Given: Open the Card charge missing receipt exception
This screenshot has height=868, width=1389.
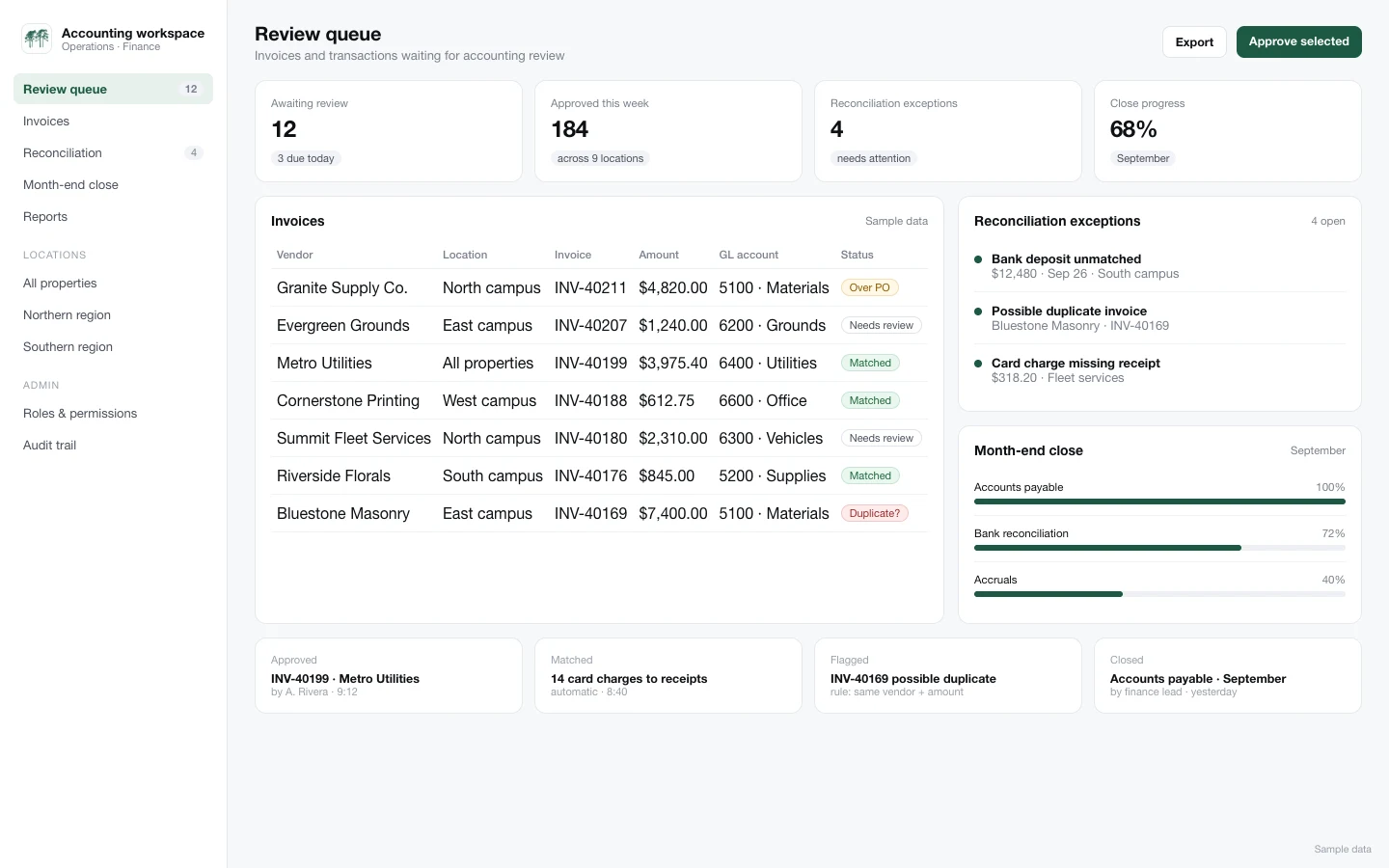Looking at the screenshot, I should coord(1159,370).
